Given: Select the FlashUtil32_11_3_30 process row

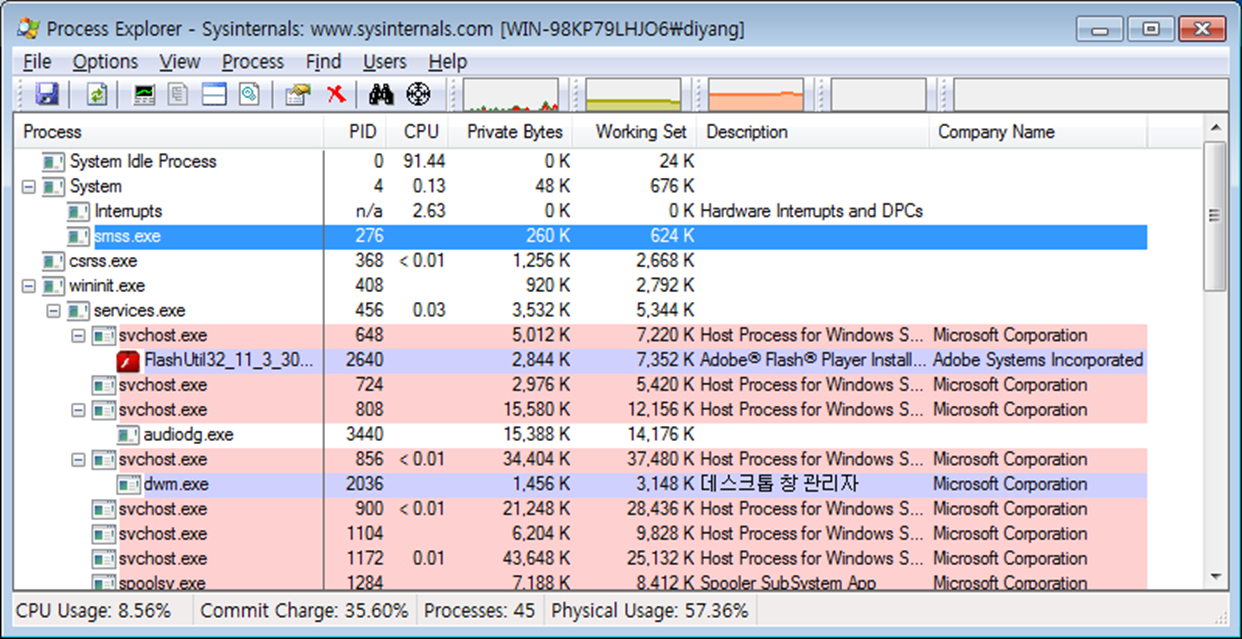Looking at the screenshot, I should point(580,360).
